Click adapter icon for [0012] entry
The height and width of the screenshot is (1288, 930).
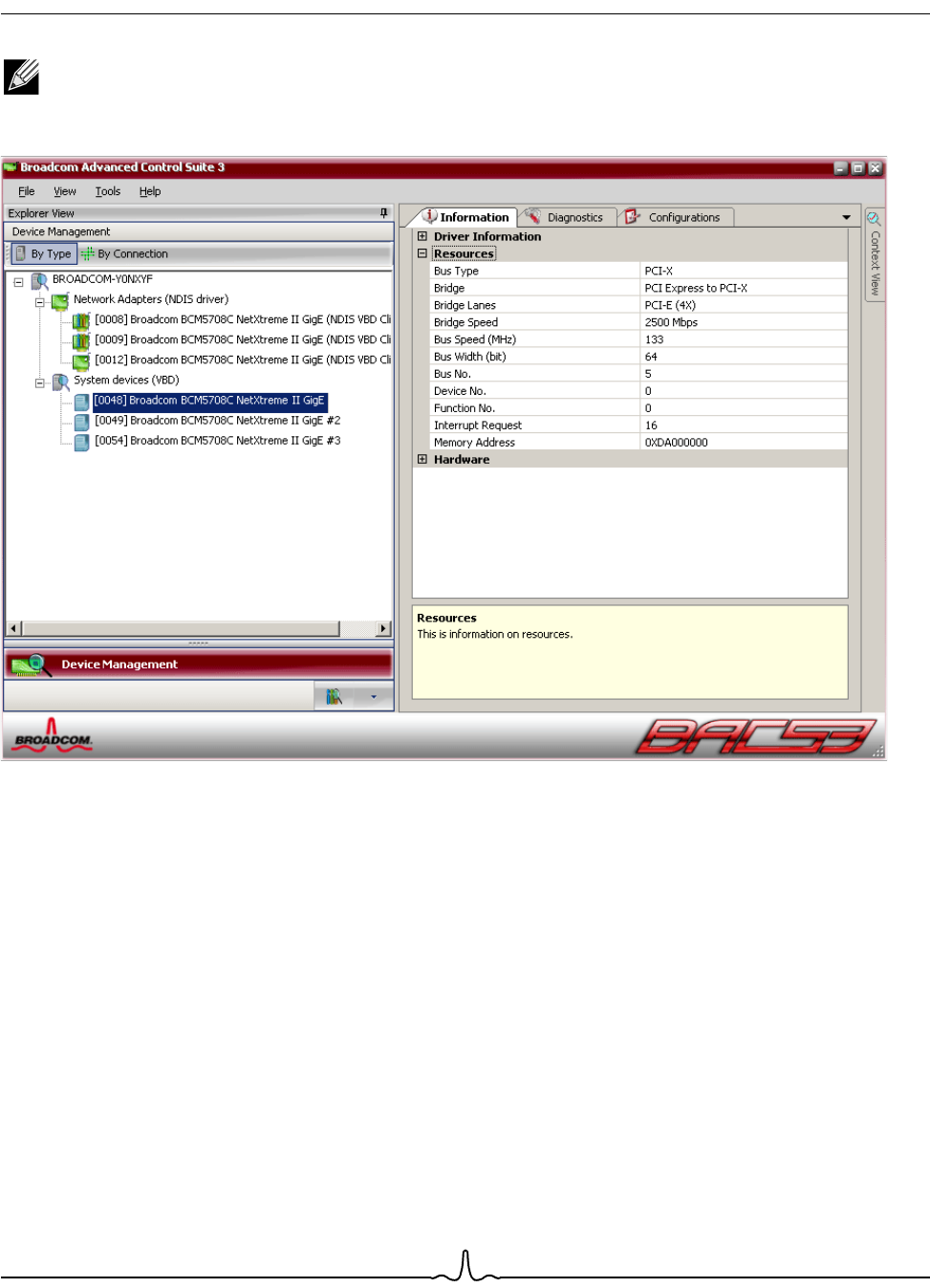82,360
